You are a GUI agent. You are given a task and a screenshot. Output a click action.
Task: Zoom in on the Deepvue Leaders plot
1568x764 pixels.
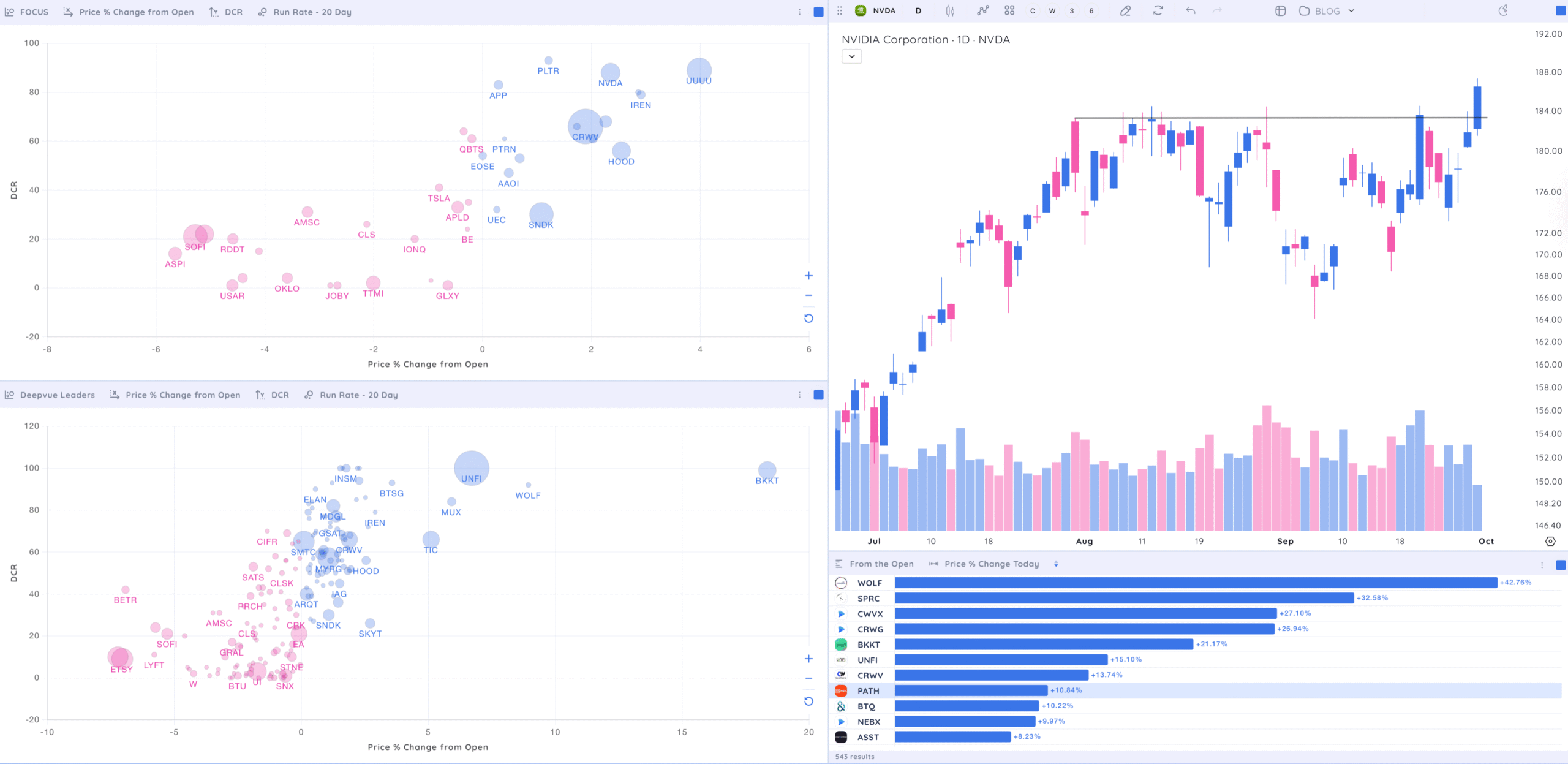point(809,659)
